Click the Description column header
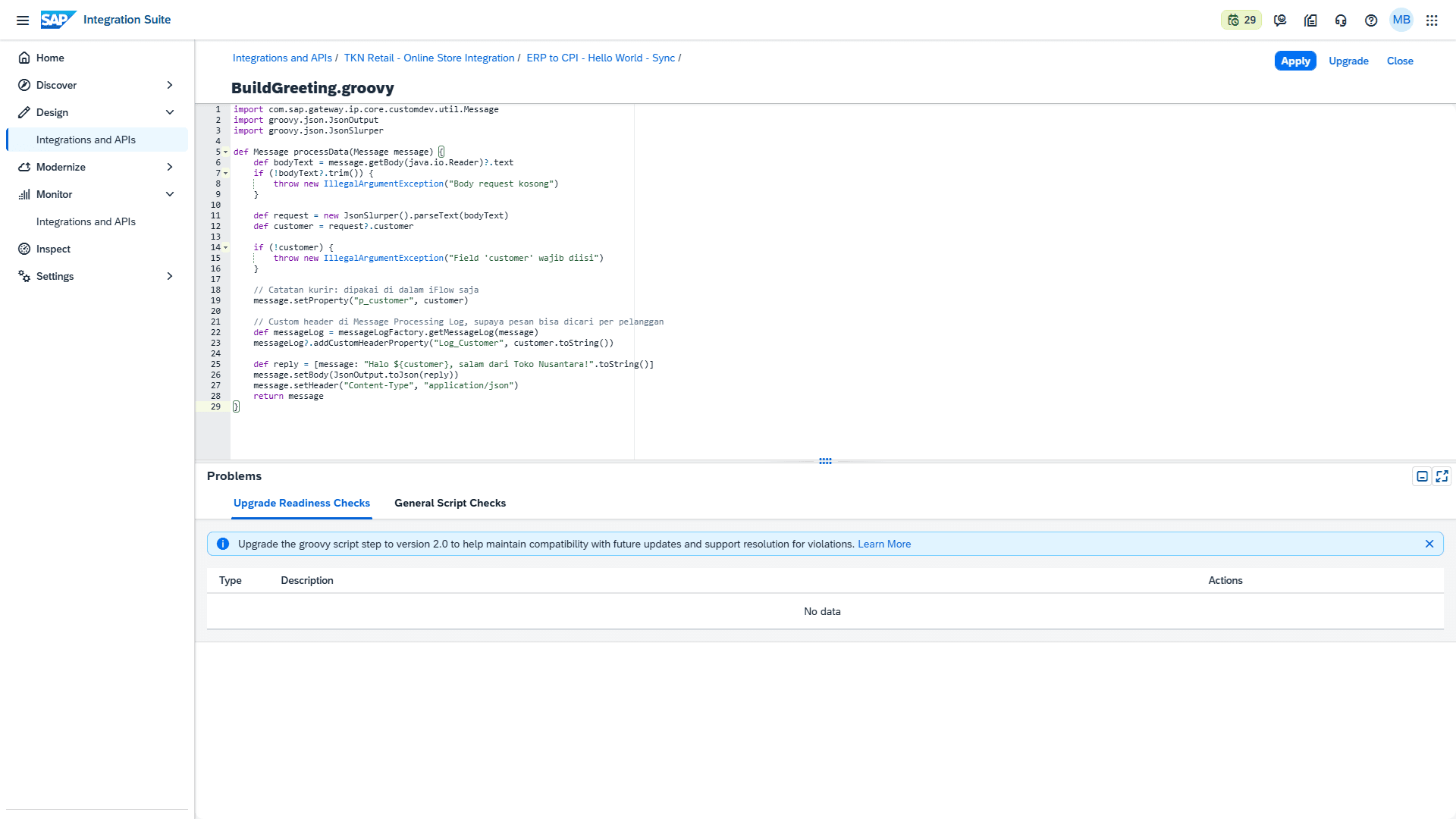The width and height of the screenshot is (1456, 819). coord(307,580)
